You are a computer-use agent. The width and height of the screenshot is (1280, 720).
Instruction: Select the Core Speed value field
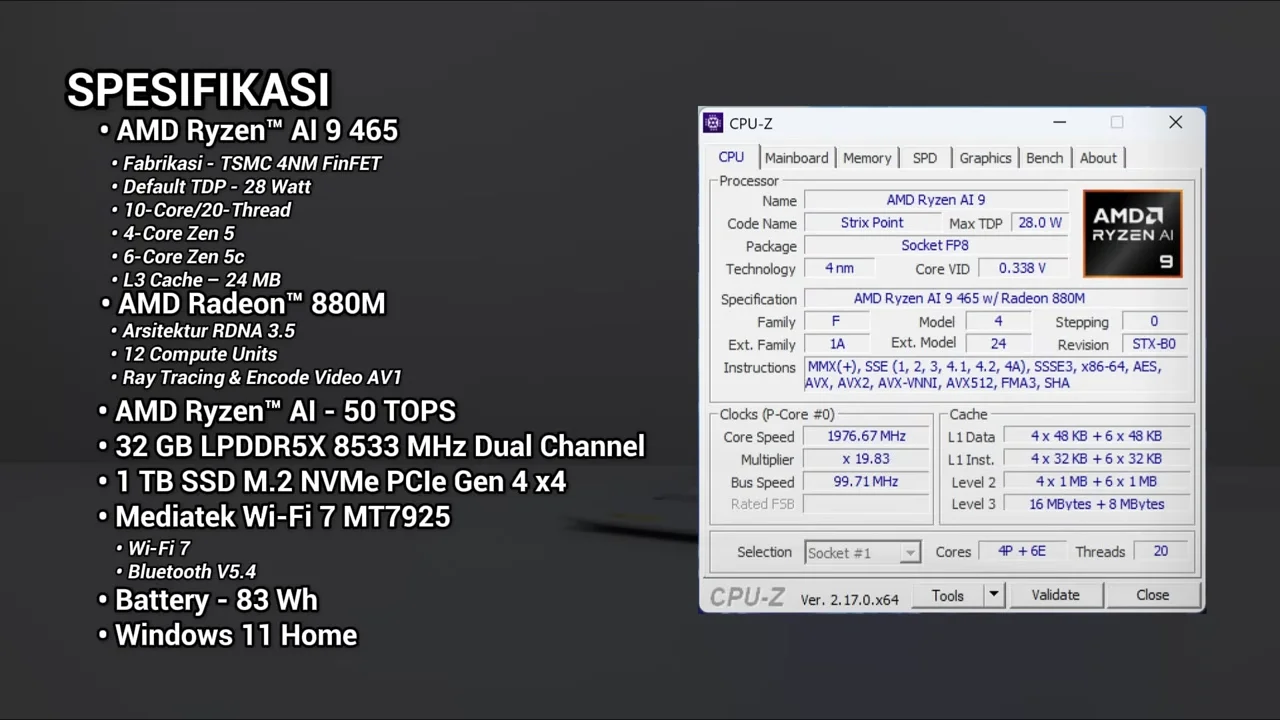(x=865, y=436)
